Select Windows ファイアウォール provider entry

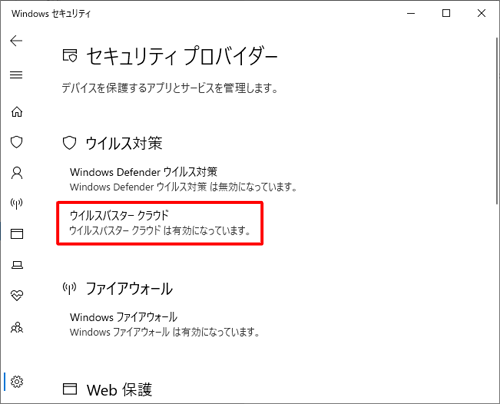(123, 317)
